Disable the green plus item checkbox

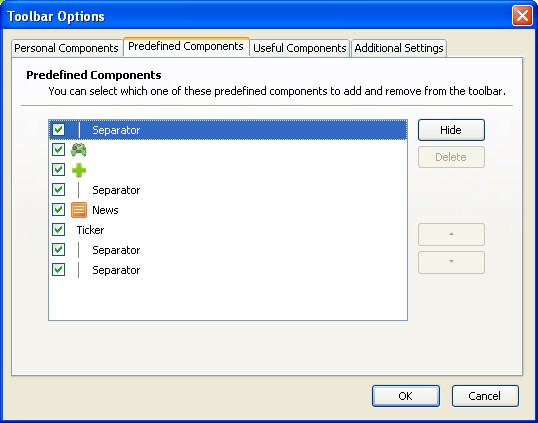[x=58, y=169]
